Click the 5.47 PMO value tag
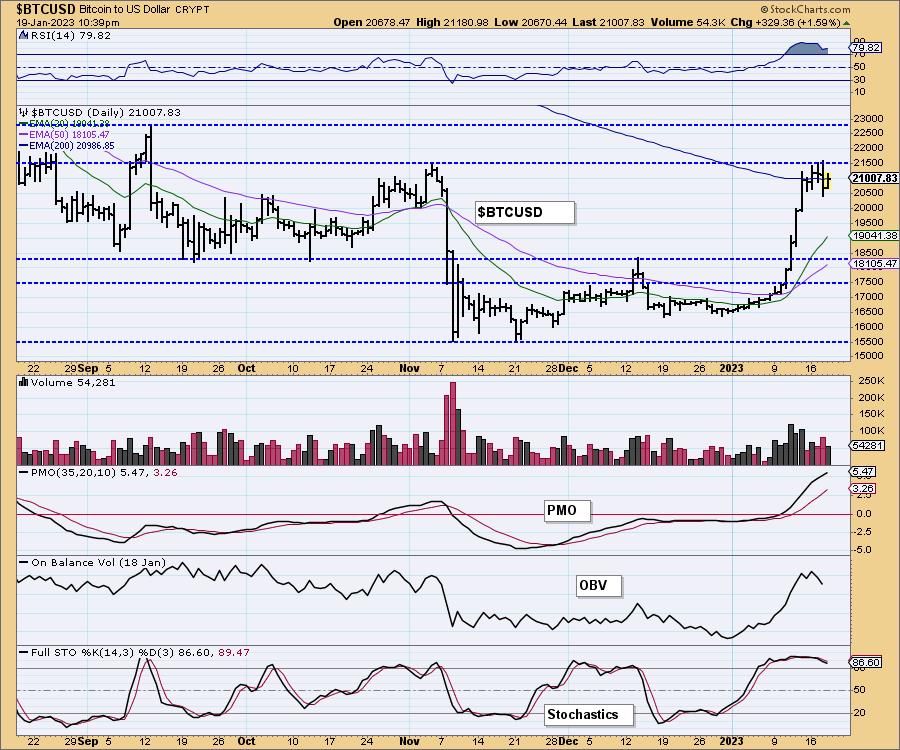 [863, 472]
